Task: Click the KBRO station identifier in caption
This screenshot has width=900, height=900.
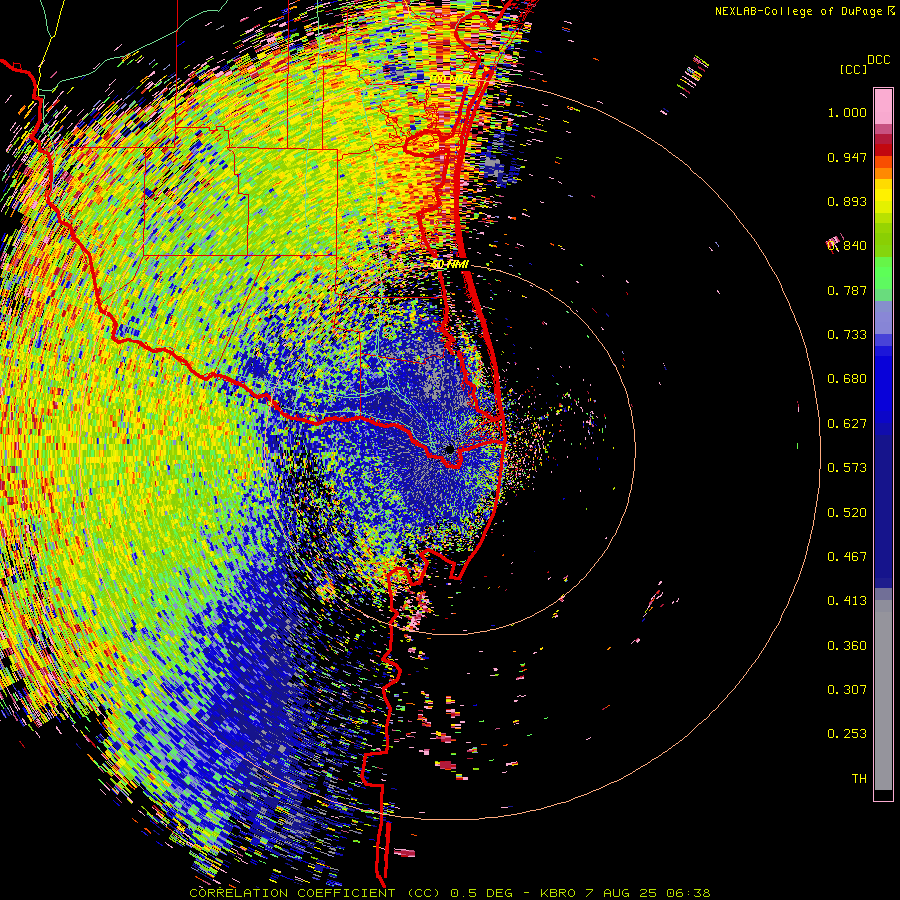Action: tap(558, 893)
